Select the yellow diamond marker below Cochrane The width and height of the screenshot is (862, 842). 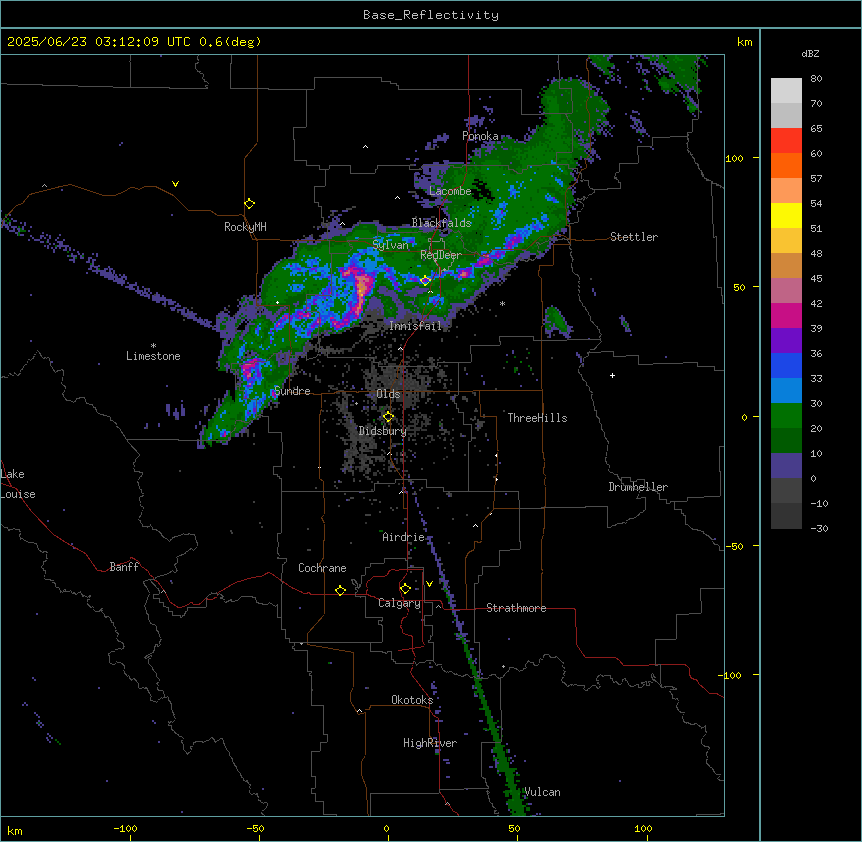tap(340, 590)
